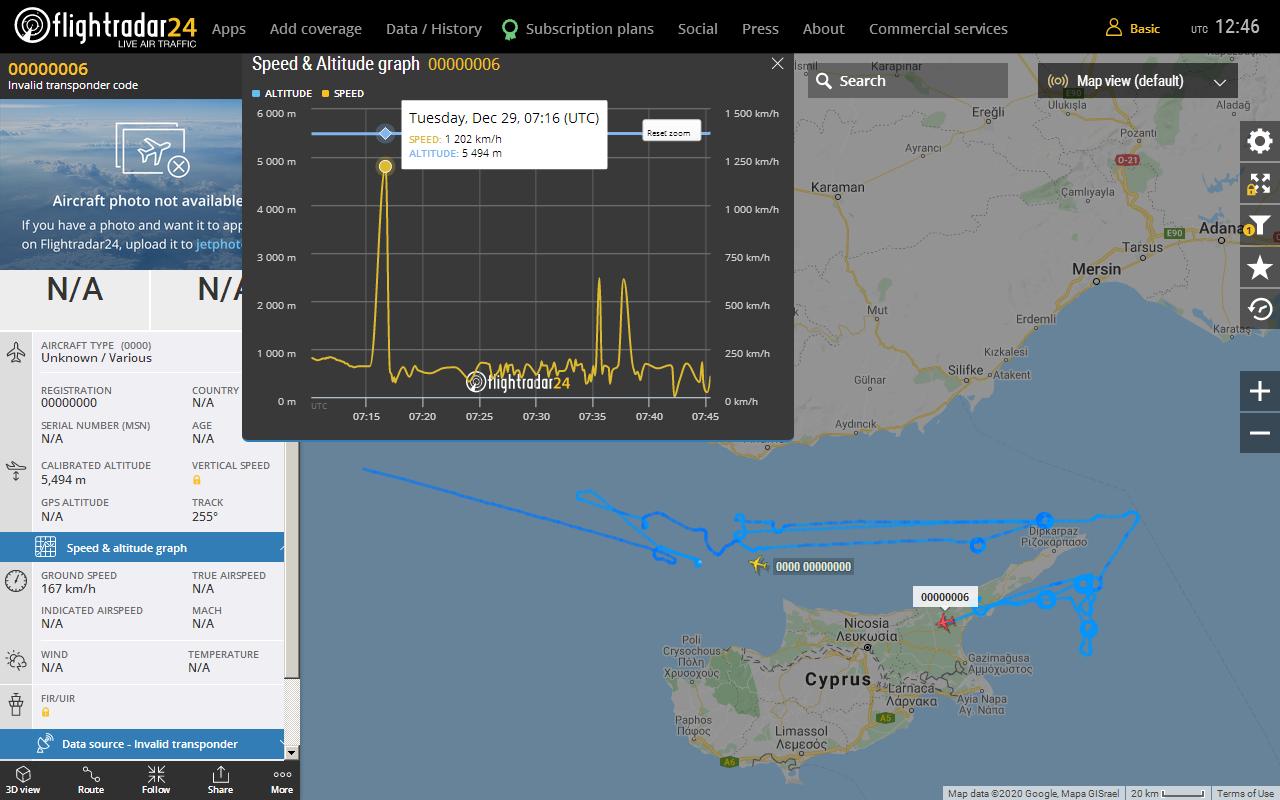The height and width of the screenshot is (800, 1280).
Task: Click the aircraft photo placeholder icon
Action: pyautogui.click(x=152, y=150)
